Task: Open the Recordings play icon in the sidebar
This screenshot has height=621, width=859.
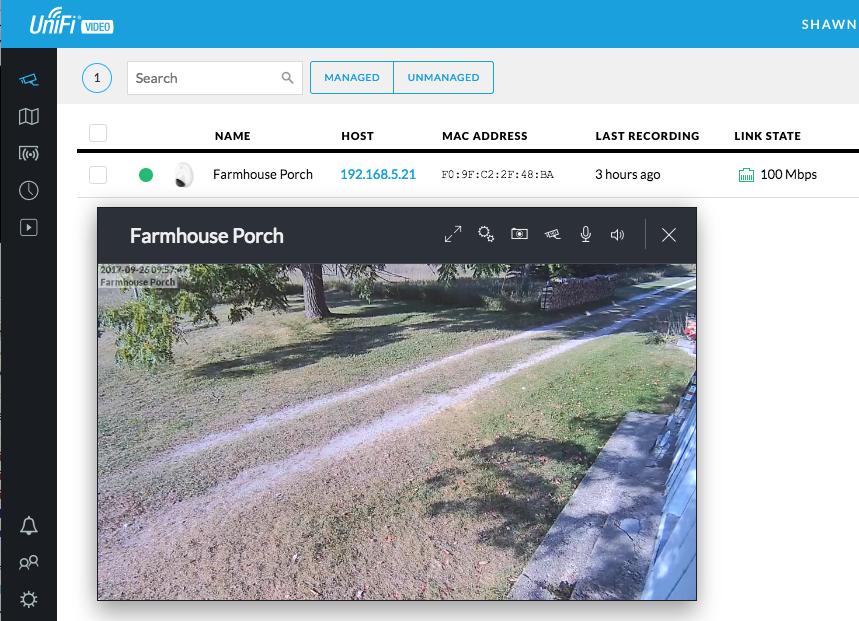Action: point(29,227)
